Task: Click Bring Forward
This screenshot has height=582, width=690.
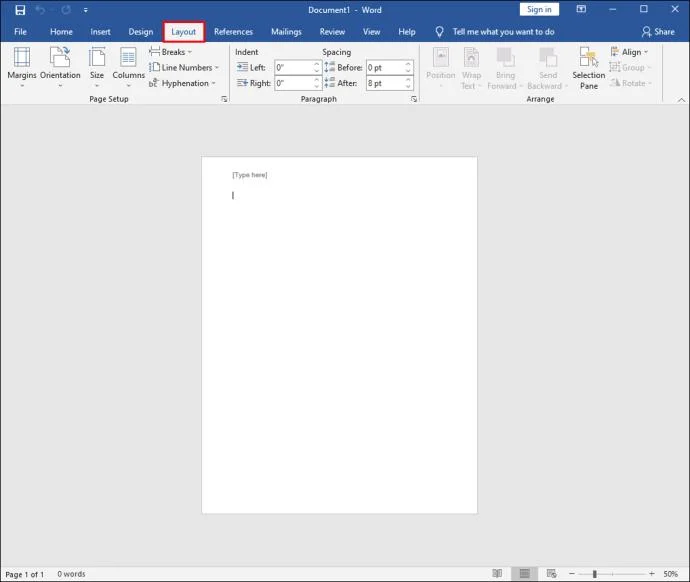Action: 505,67
